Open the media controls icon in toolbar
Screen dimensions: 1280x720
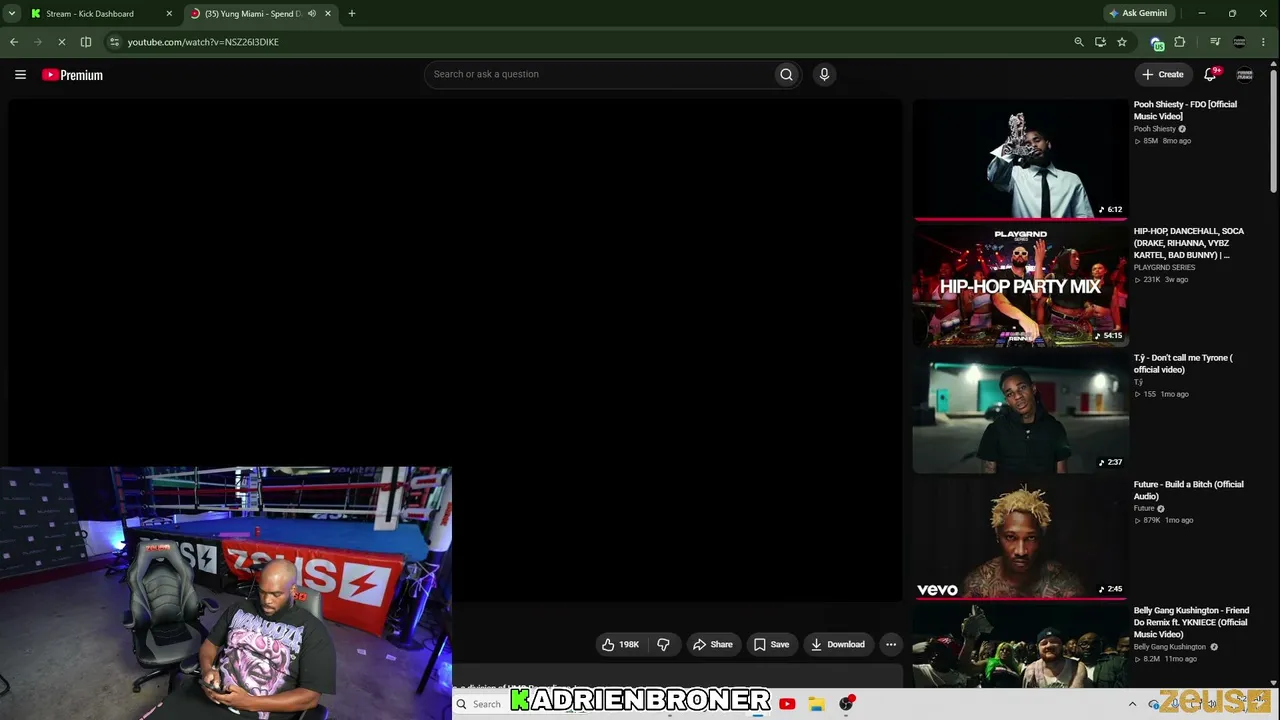click(x=1215, y=42)
